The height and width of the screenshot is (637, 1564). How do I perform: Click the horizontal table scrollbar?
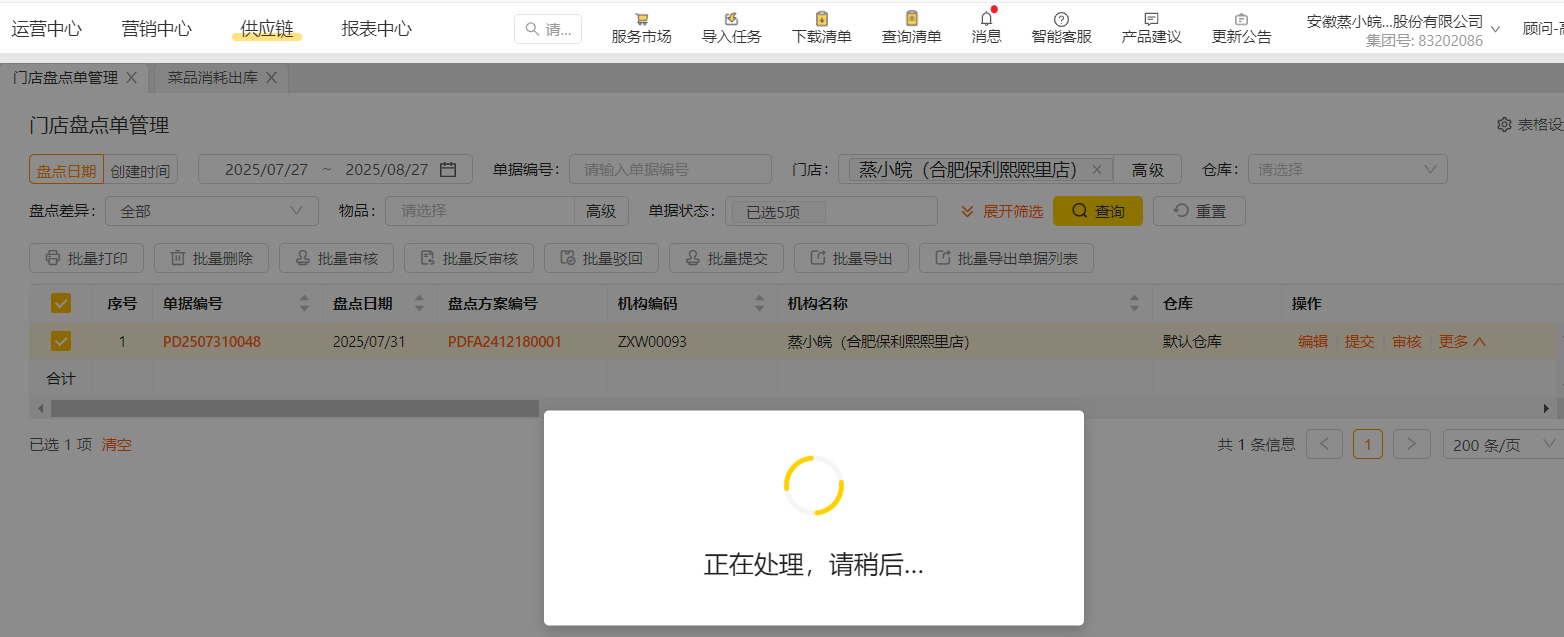[295, 408]
